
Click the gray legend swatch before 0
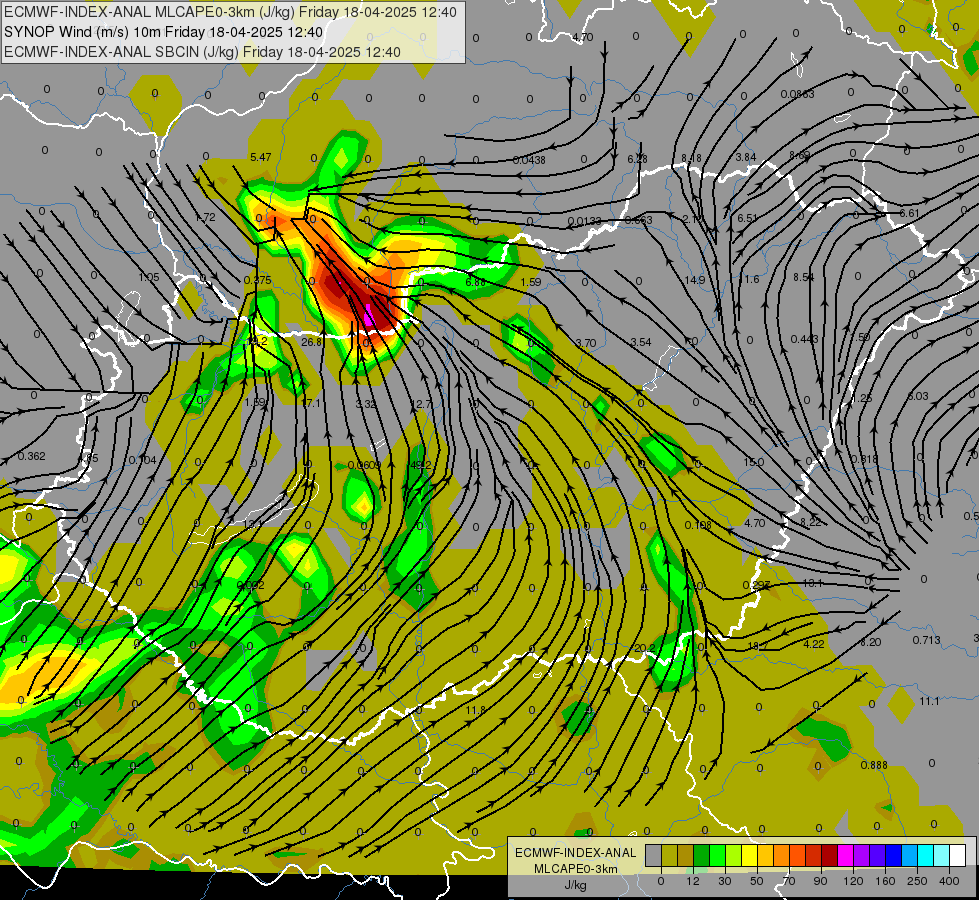coord(654,856)
